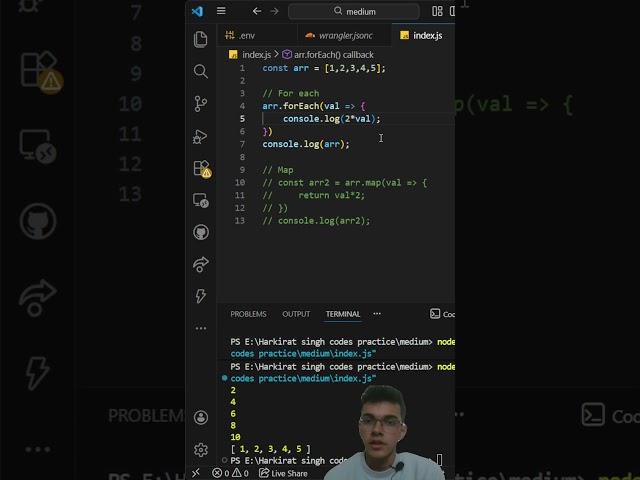Open the Source Control view

point(200,104)
